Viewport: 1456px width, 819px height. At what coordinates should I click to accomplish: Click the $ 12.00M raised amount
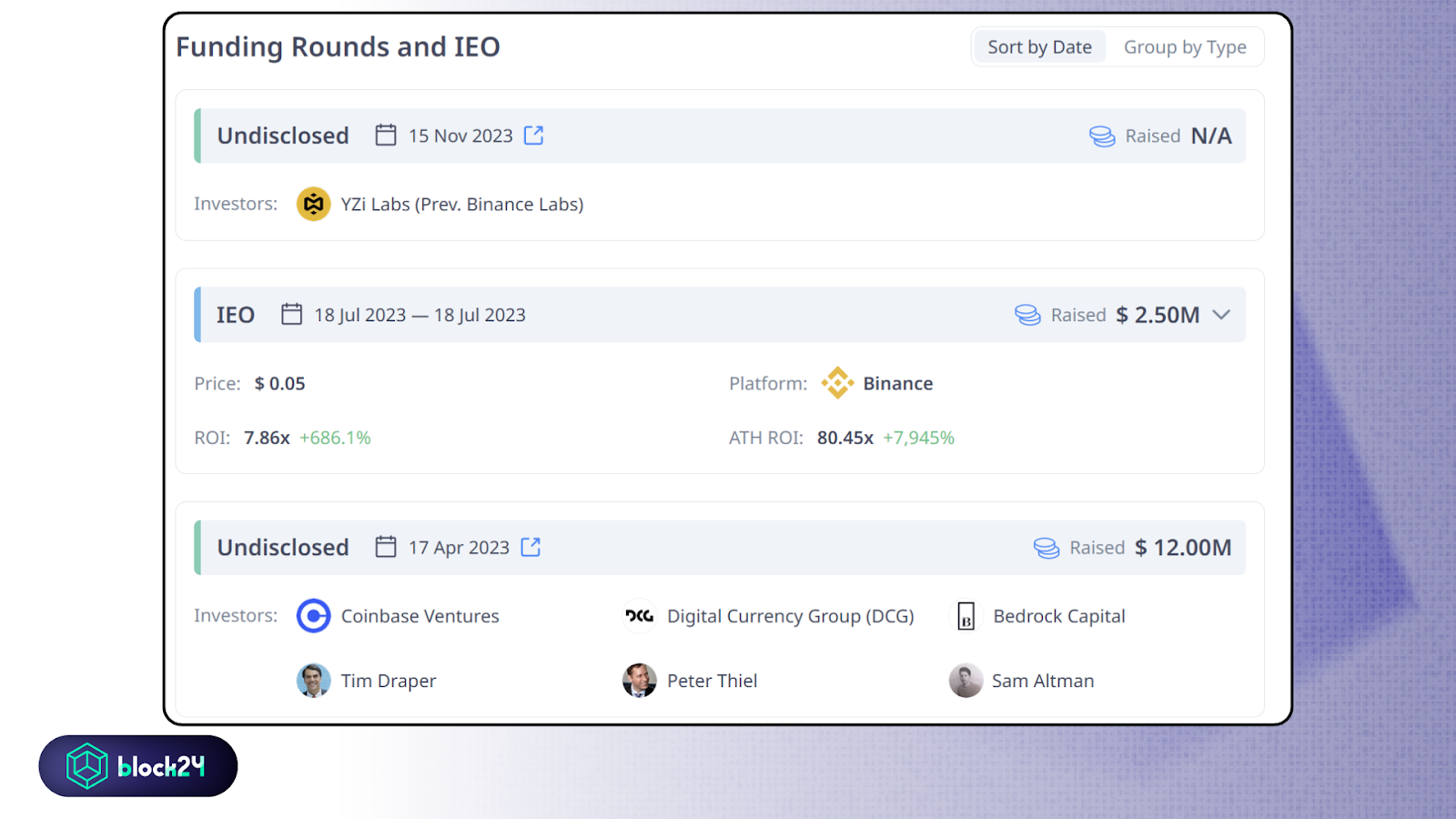click(1183, 548)
